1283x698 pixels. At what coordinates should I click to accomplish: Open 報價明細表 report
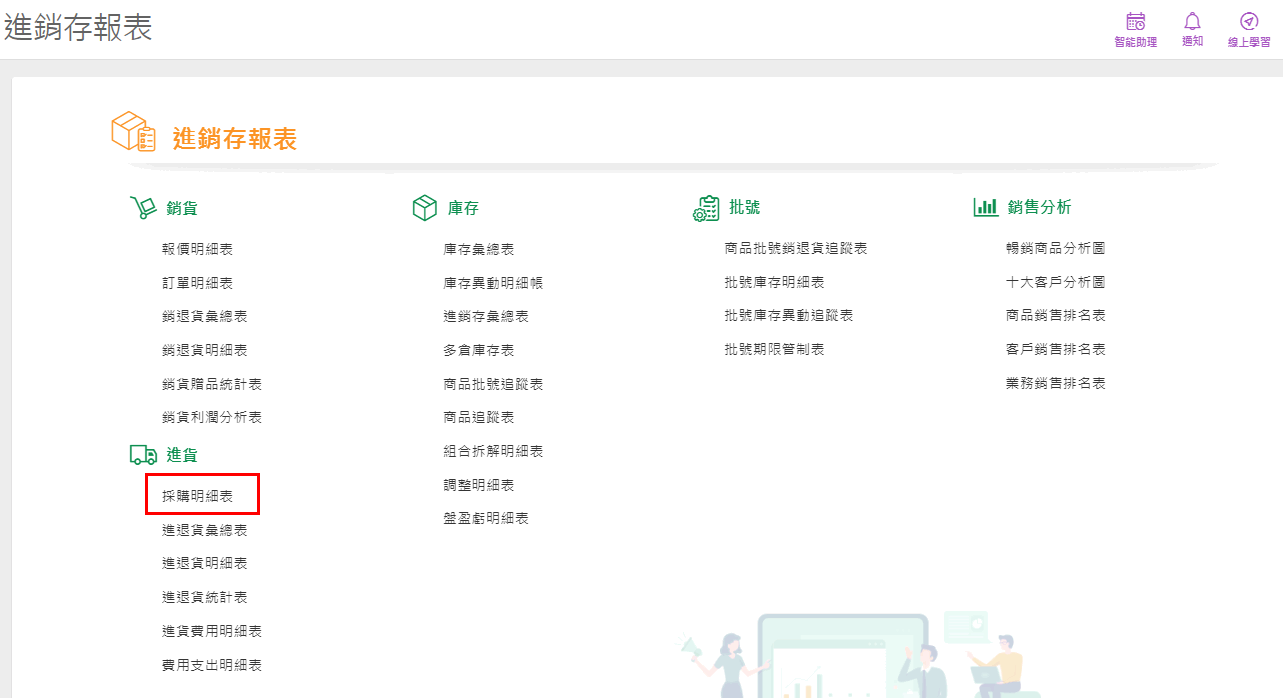(197, 249)
